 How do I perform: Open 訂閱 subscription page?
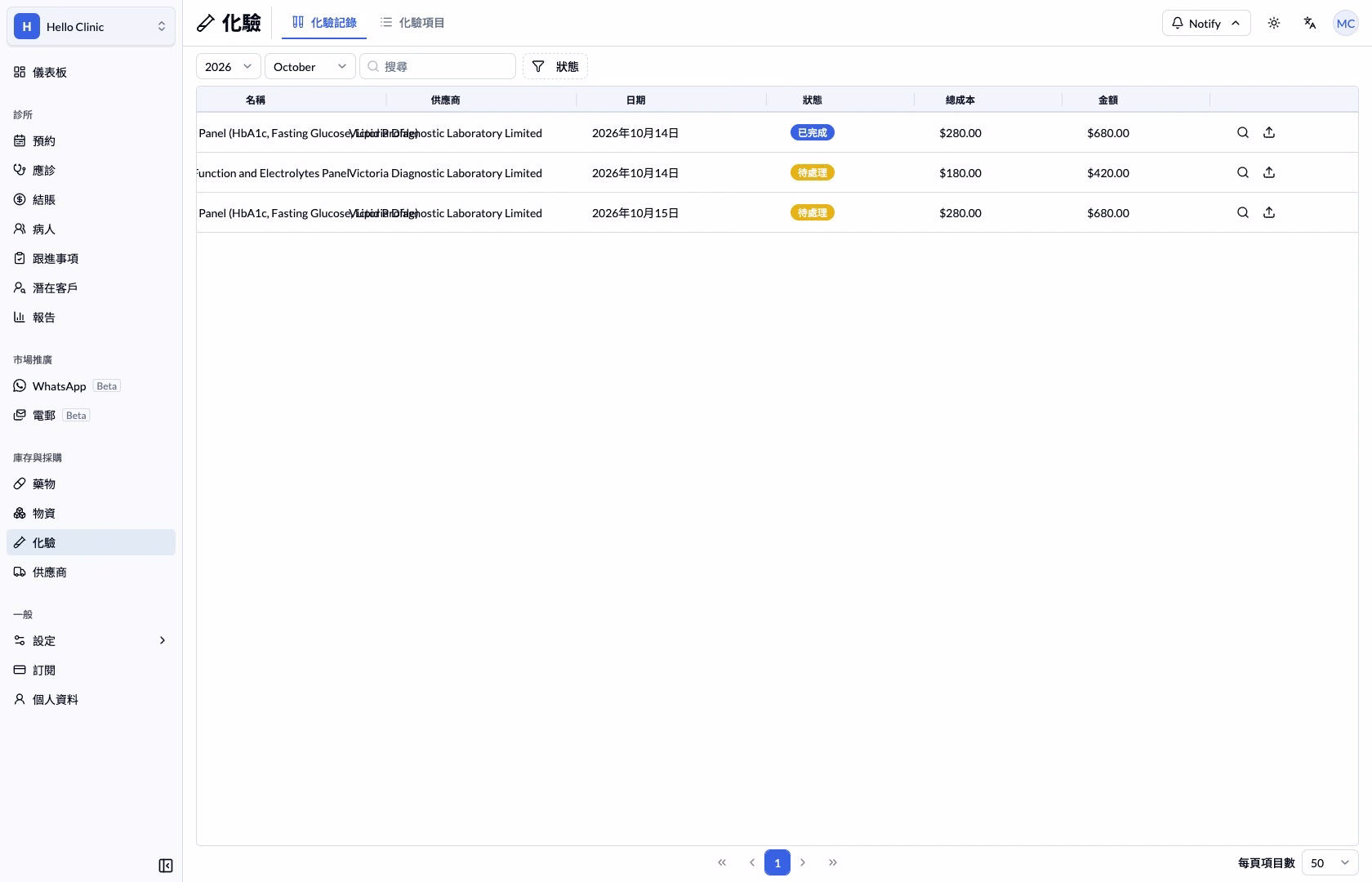[91, 670]
